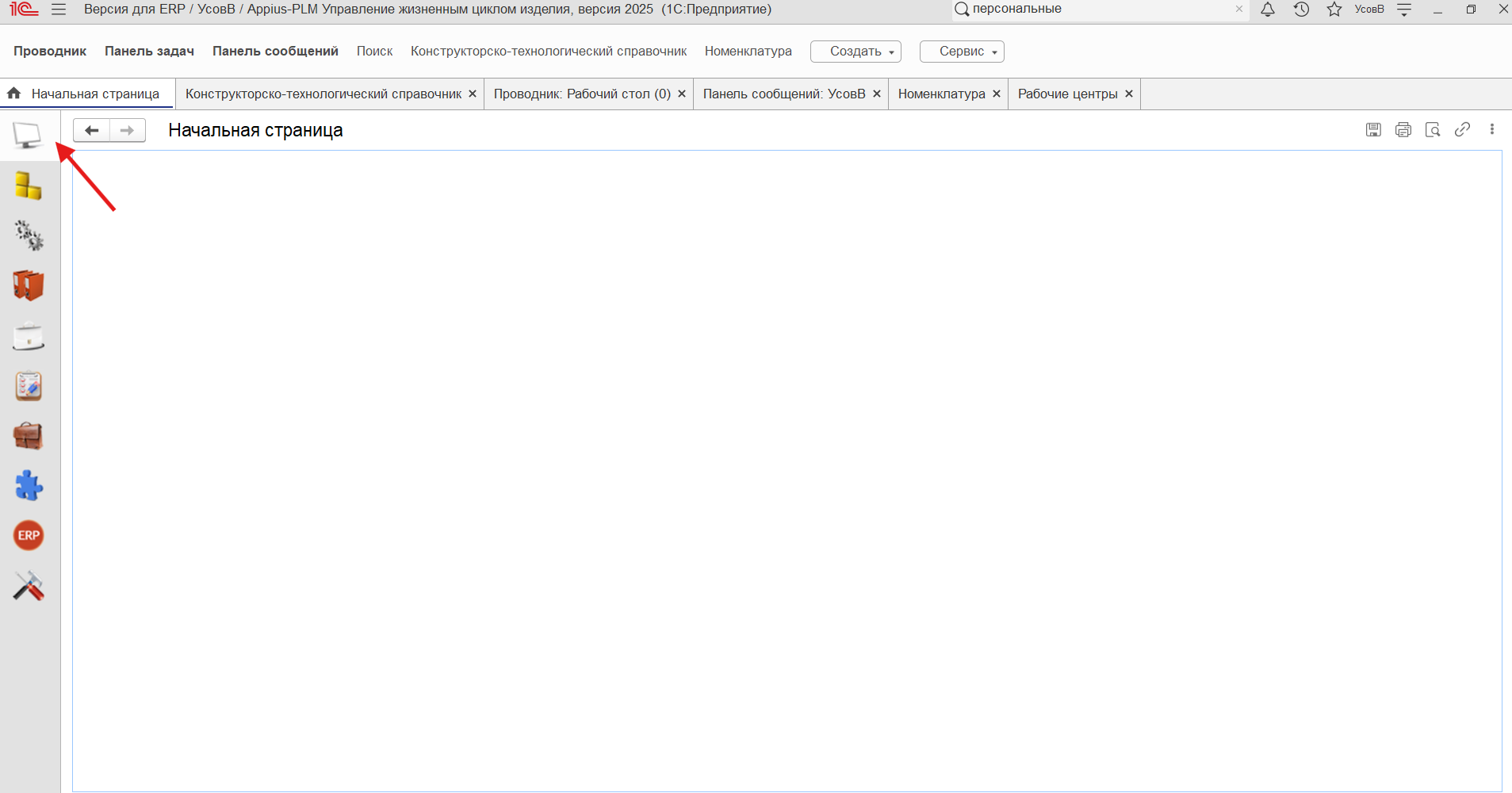The width and height of the screenshot is (1512, 793).
Task: Open the clipboard checklist section in the sidebar
Action: [29, 386]
